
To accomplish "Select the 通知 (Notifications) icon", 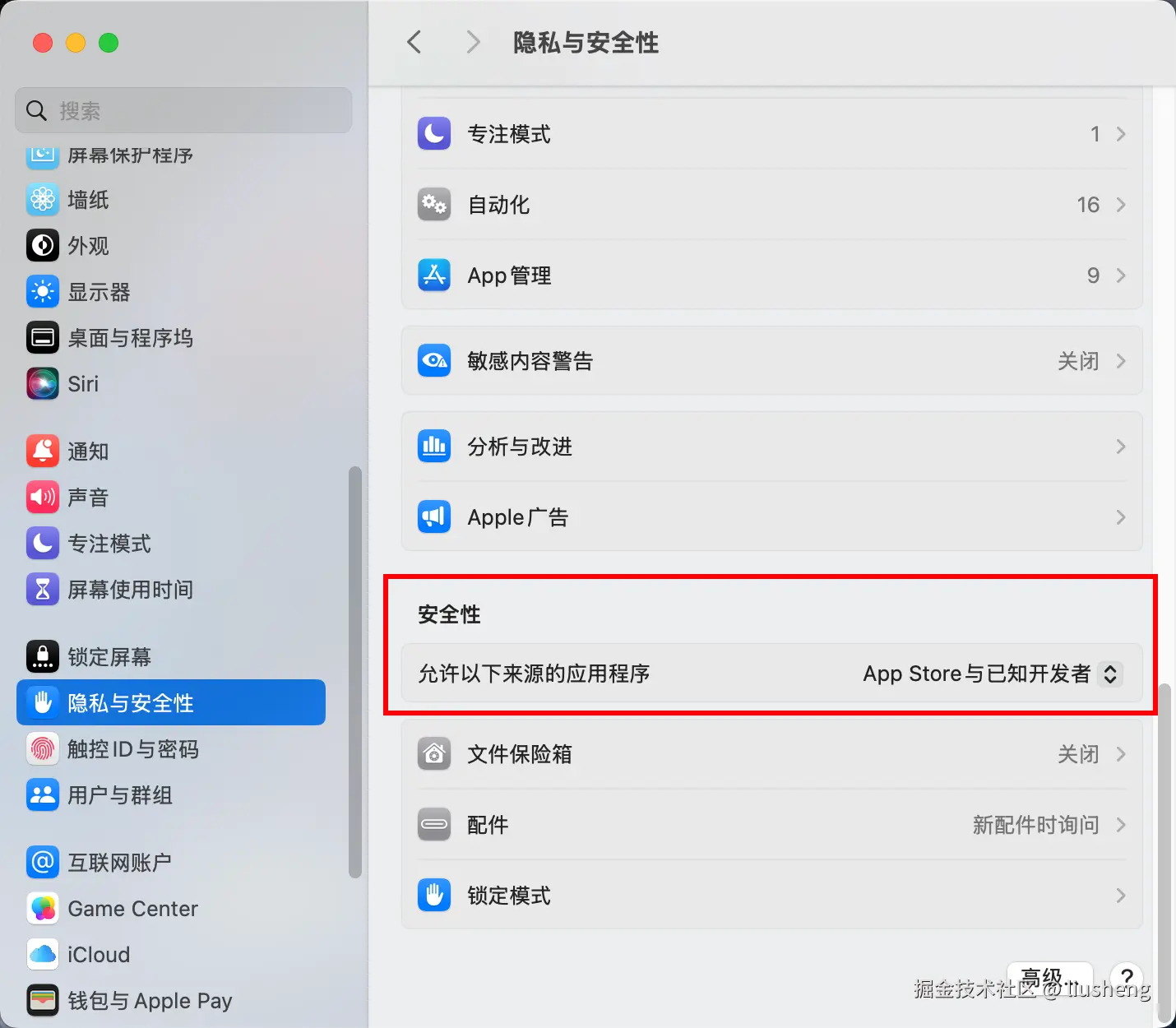I will click(43, 451).
